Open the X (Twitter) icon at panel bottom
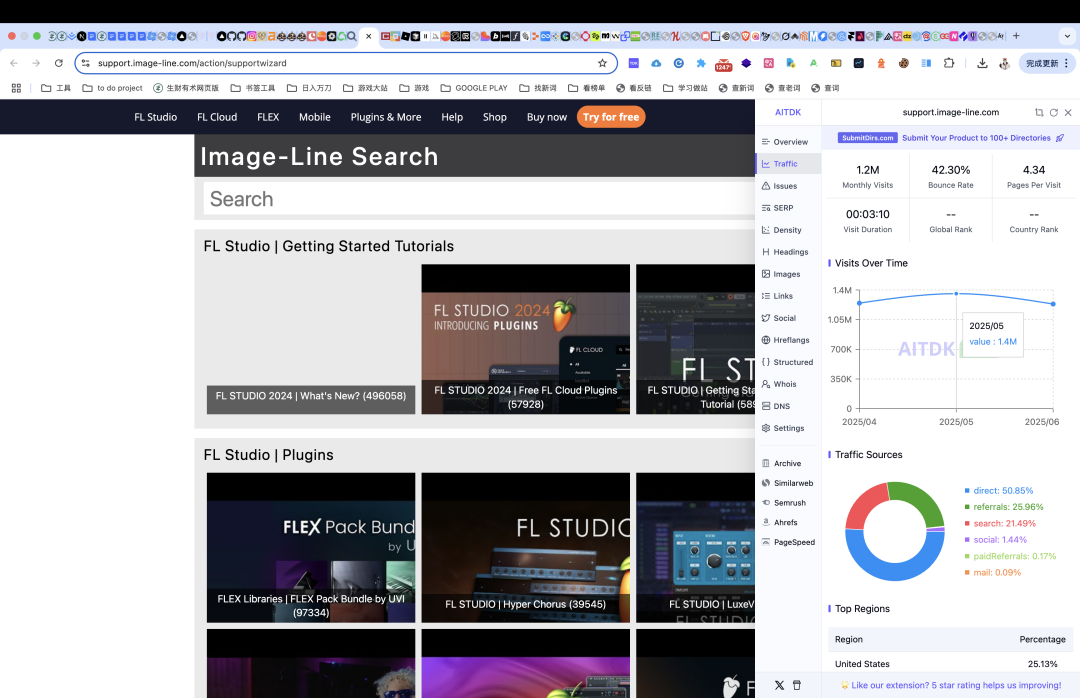The height and width of the screenshot is (698, 1080). [x=779, y=686]
